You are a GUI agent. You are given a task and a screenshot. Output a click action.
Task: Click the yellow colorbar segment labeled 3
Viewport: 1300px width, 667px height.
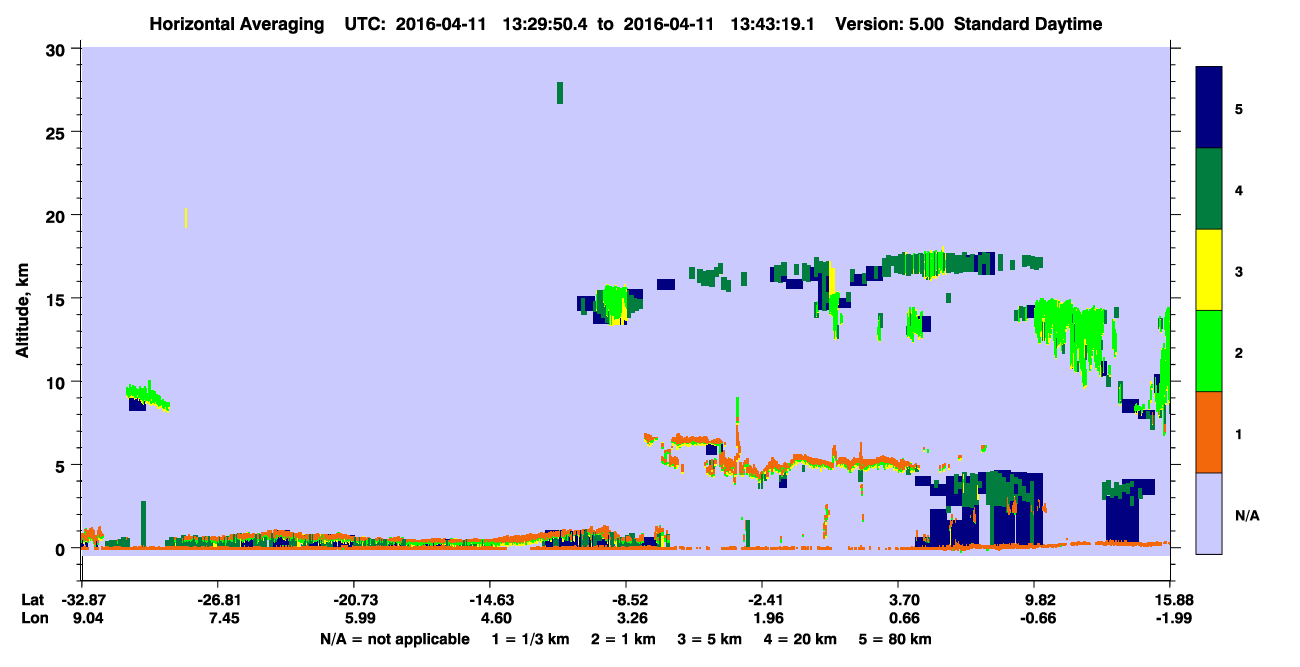click(x=1209, y=270)
